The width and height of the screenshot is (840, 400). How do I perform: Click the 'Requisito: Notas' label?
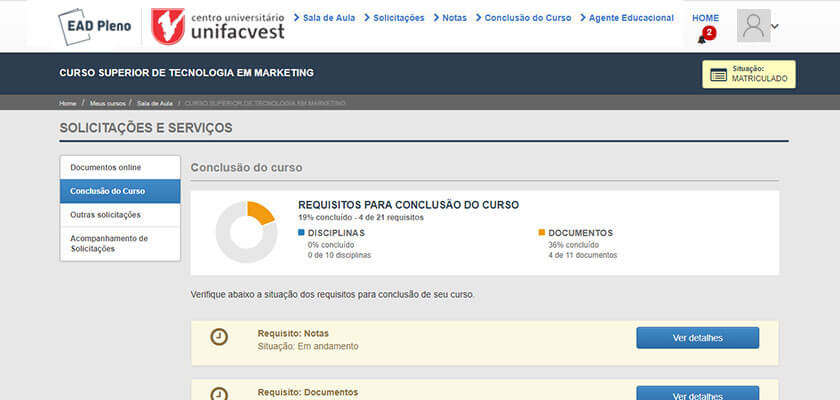tap(293, 334)
